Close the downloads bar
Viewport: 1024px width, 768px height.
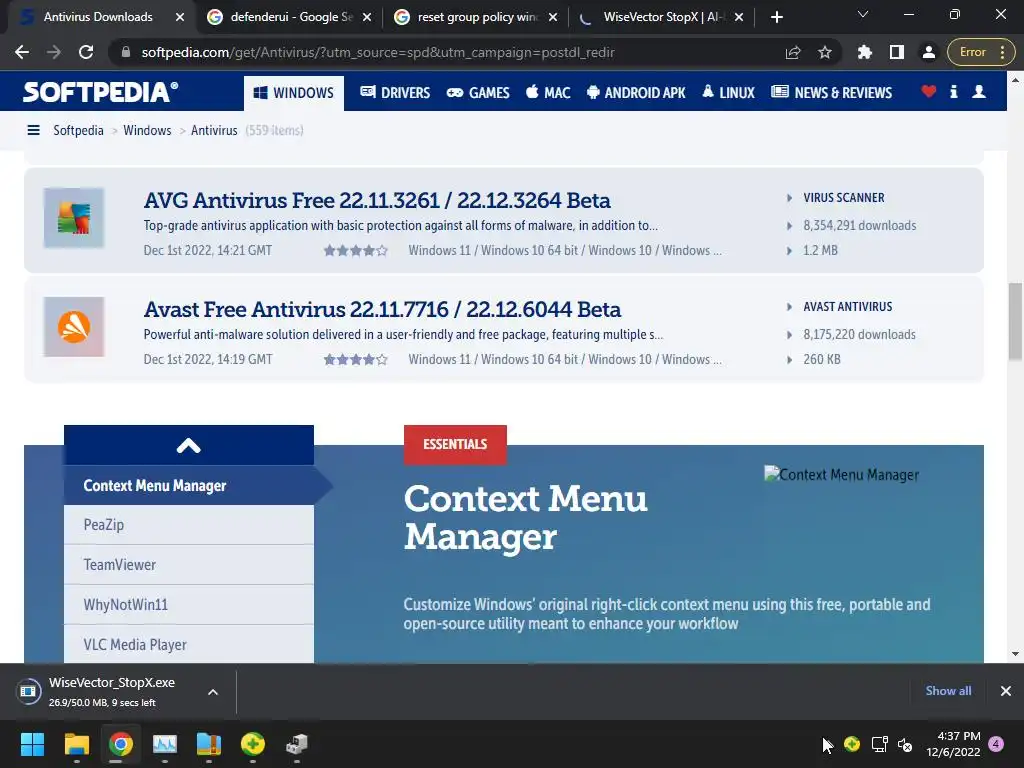click(x=1006, y=691)
